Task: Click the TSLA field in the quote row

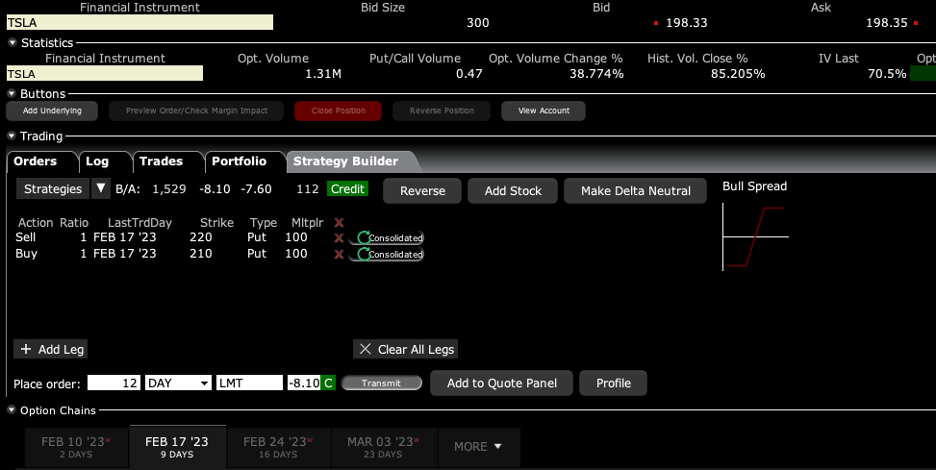Action: pyautogui.click(x=140, y=23)
